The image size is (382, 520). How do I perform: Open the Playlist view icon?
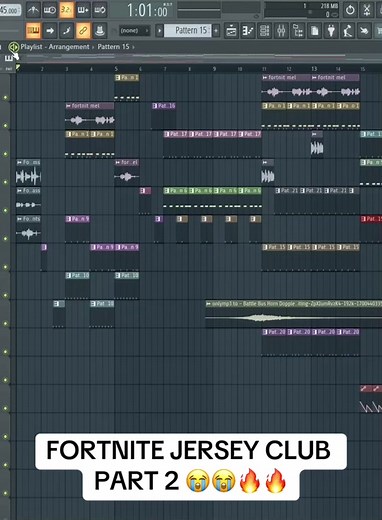click(x=231, y=31)
